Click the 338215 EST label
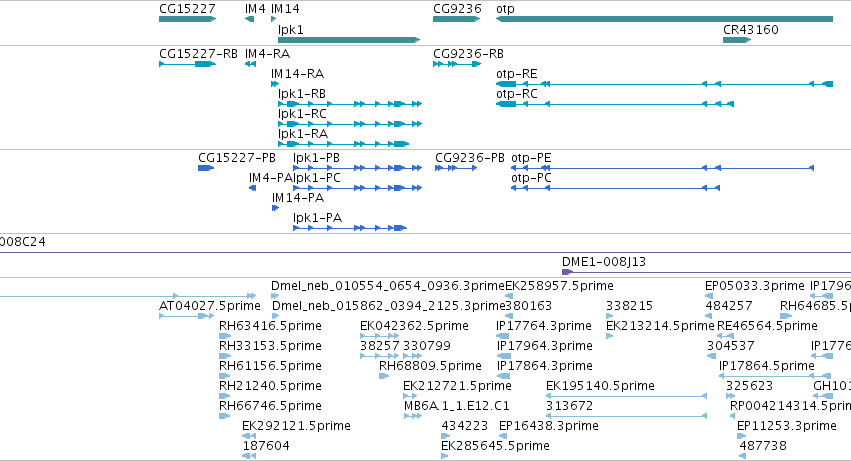Viewport: 851px width, 461px height. click(630, 306)
